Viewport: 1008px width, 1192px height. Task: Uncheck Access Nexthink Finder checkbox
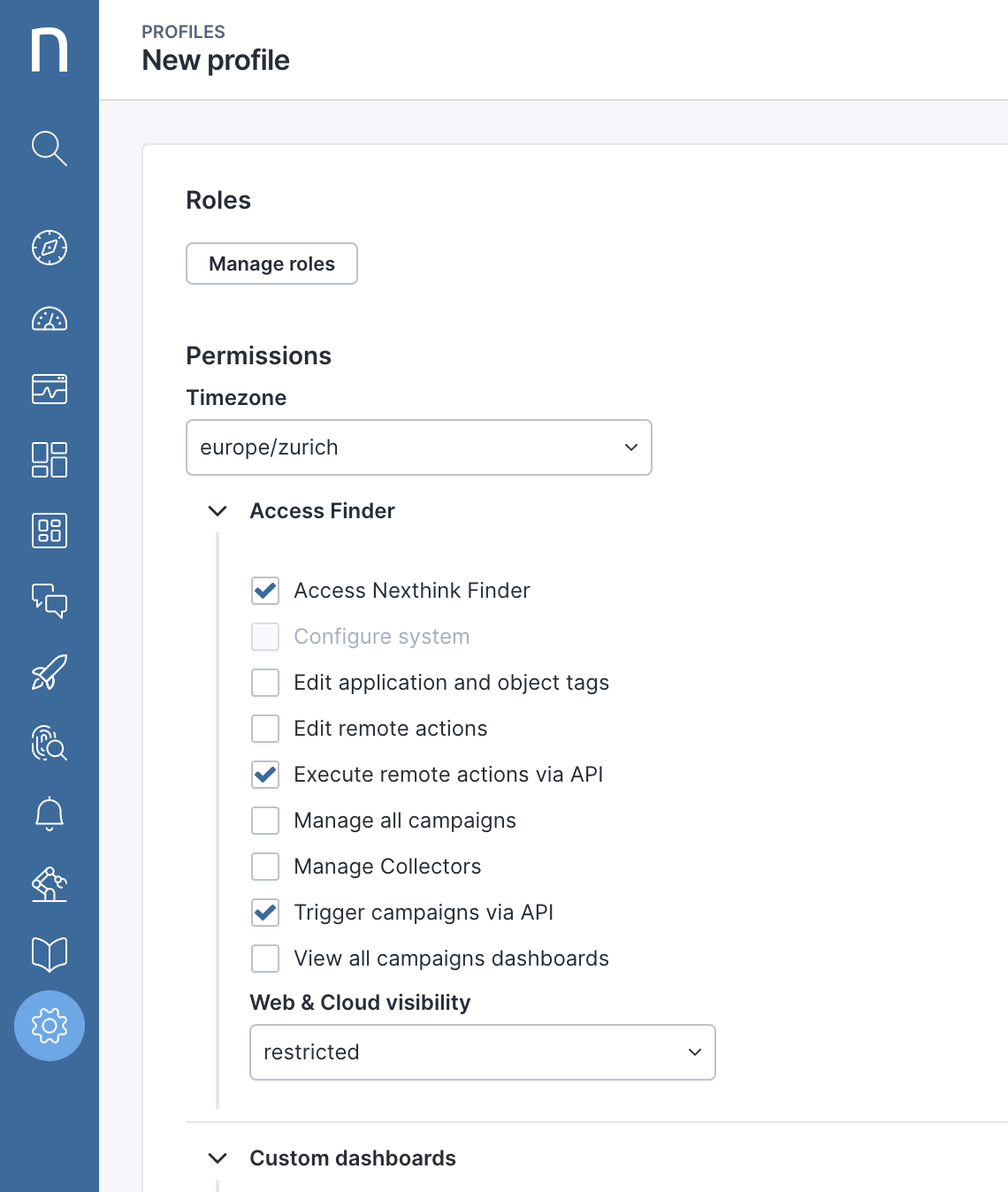(265, 591)
